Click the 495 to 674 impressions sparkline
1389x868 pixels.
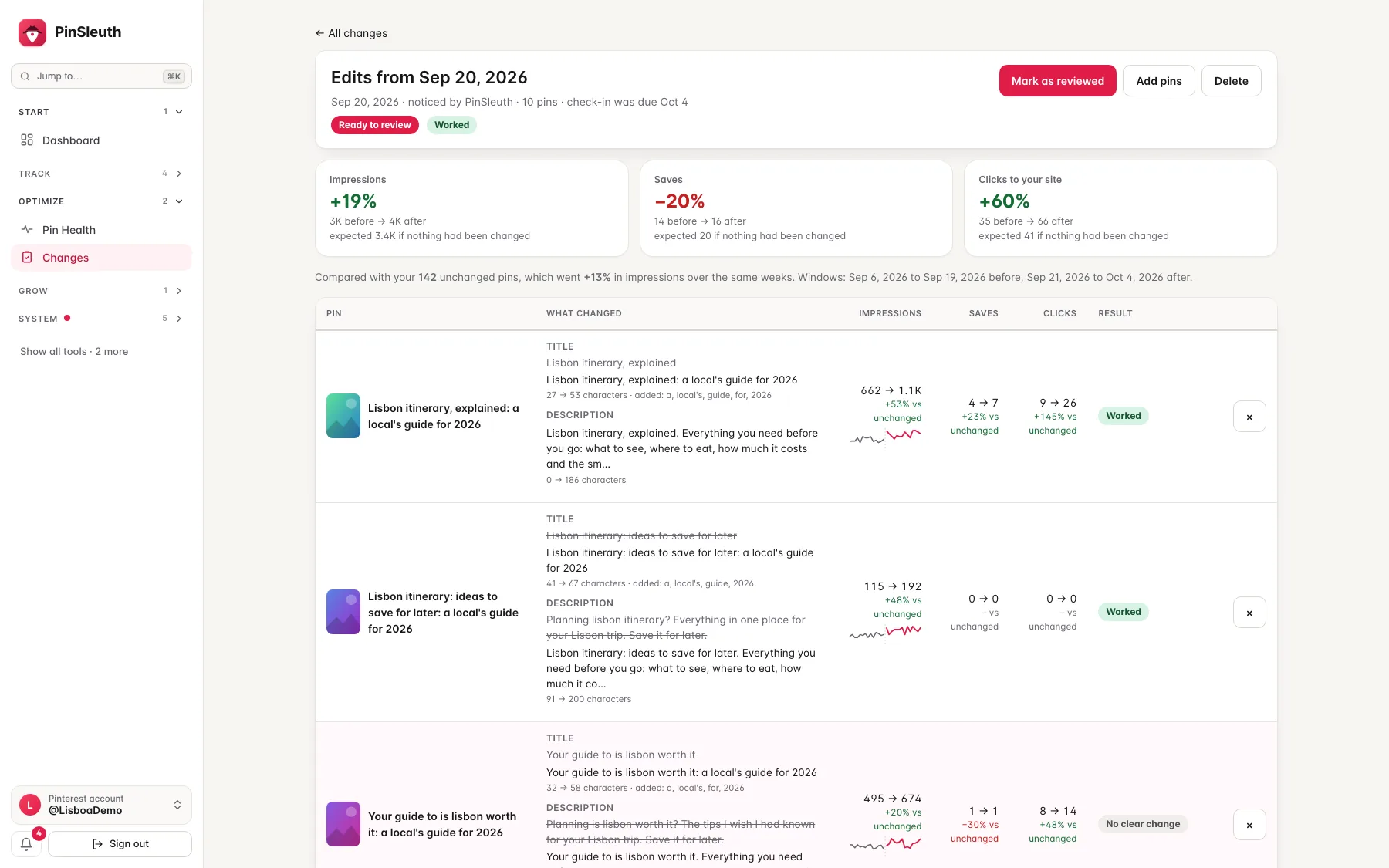(885, 845)
